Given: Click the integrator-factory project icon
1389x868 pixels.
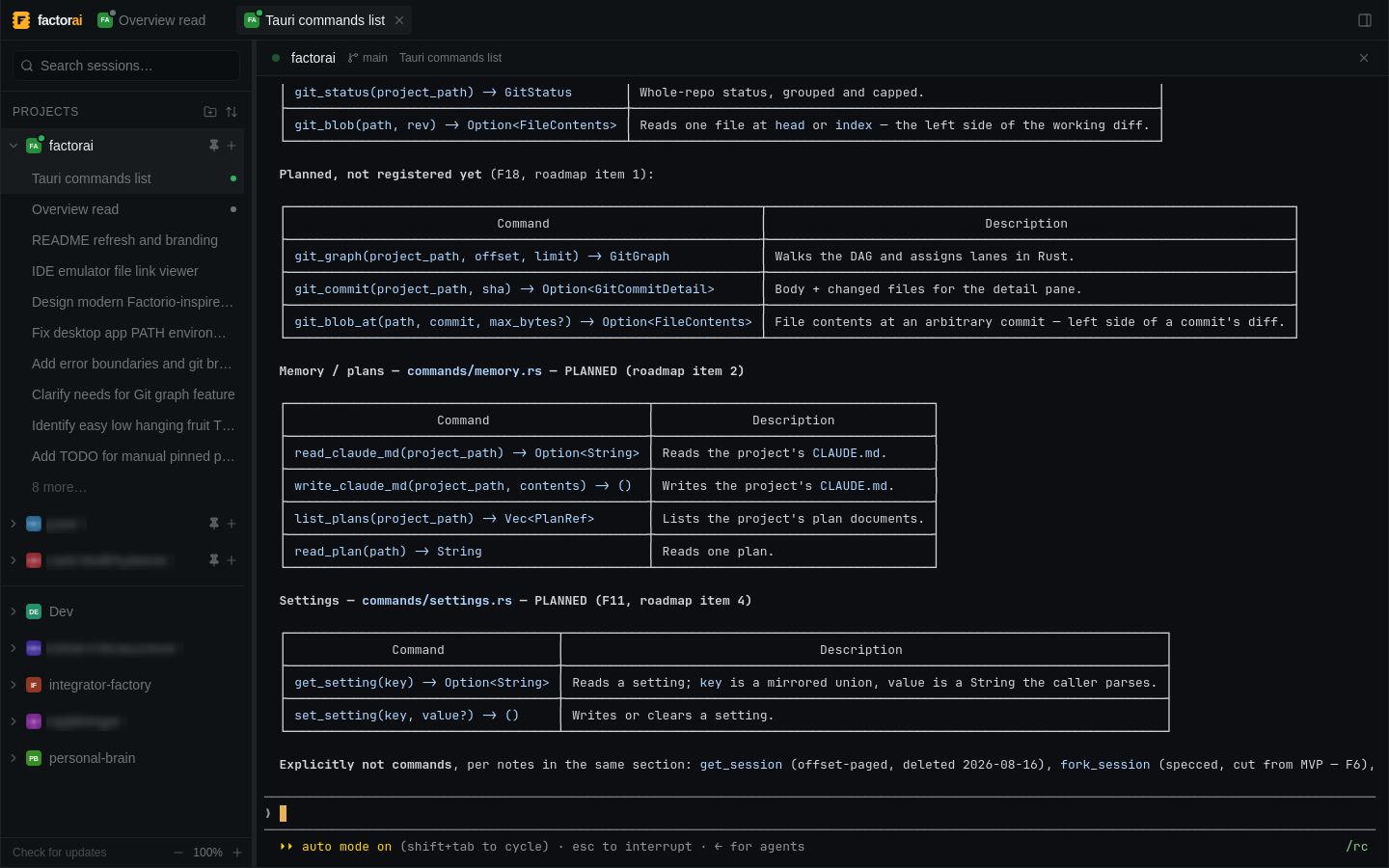Looking at the screenshot, I should (34, 685).
